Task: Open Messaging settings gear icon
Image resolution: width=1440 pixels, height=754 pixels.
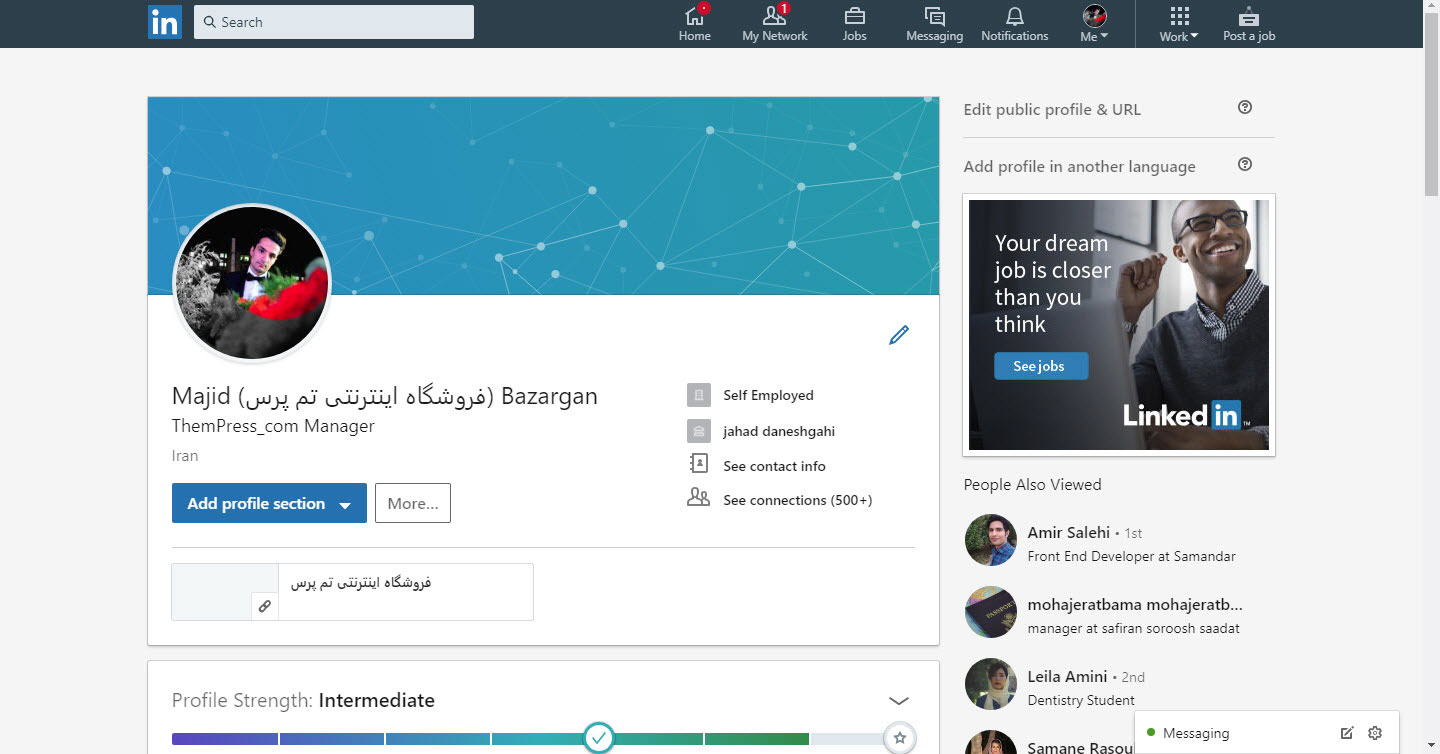Action: [x=1375, y=733]
